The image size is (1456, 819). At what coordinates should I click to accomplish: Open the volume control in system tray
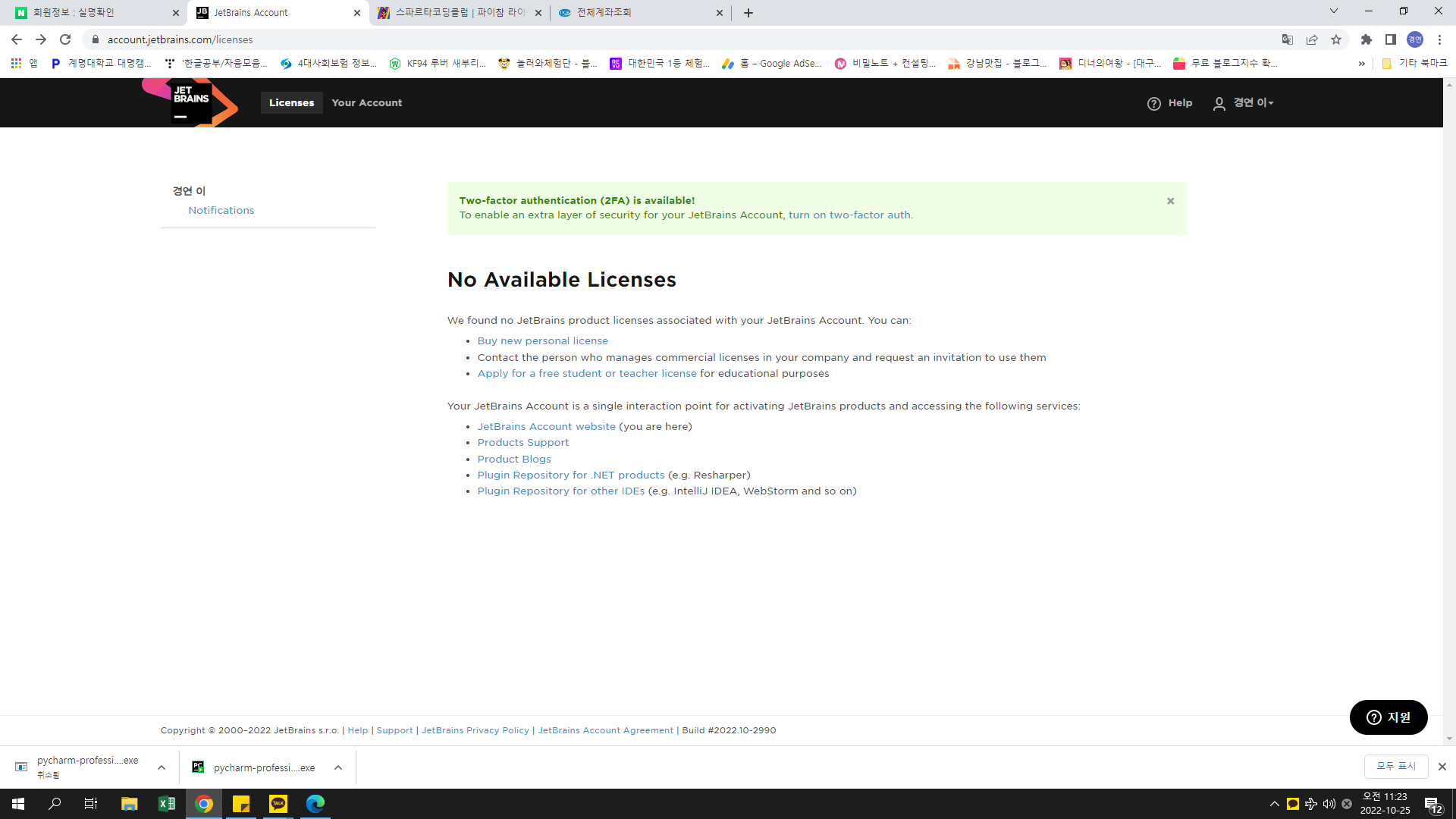tap(1329, 804)
